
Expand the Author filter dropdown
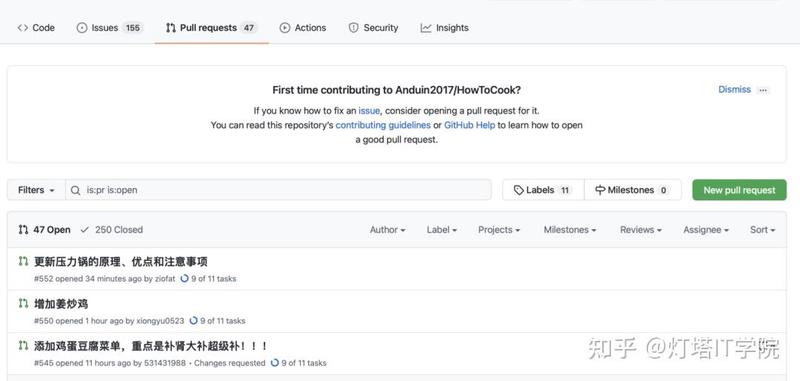(x=387, y=230)
